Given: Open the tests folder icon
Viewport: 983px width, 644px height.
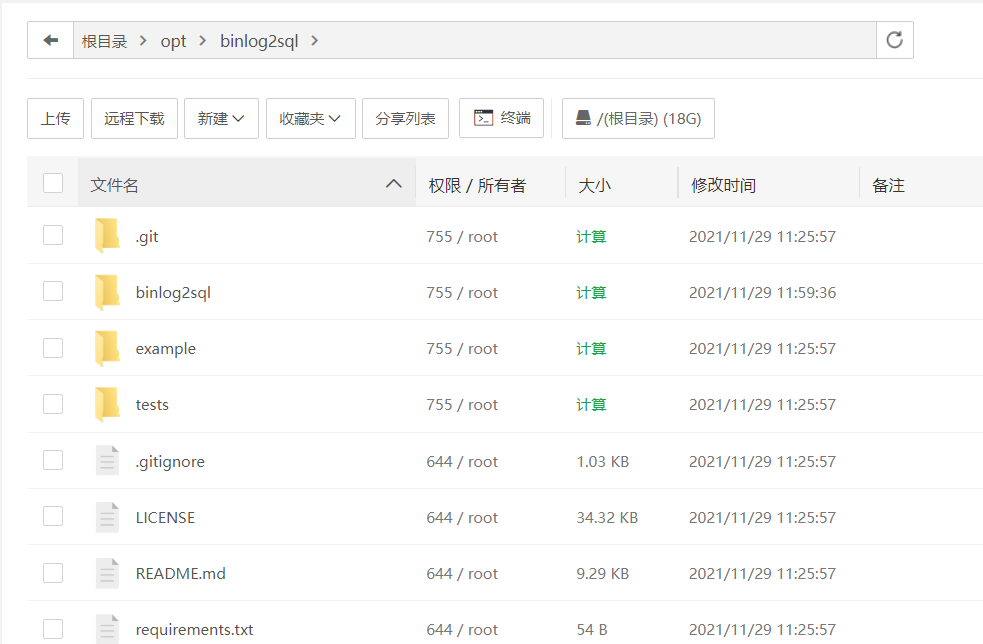Looking at the screenshot, I should 107,404.
